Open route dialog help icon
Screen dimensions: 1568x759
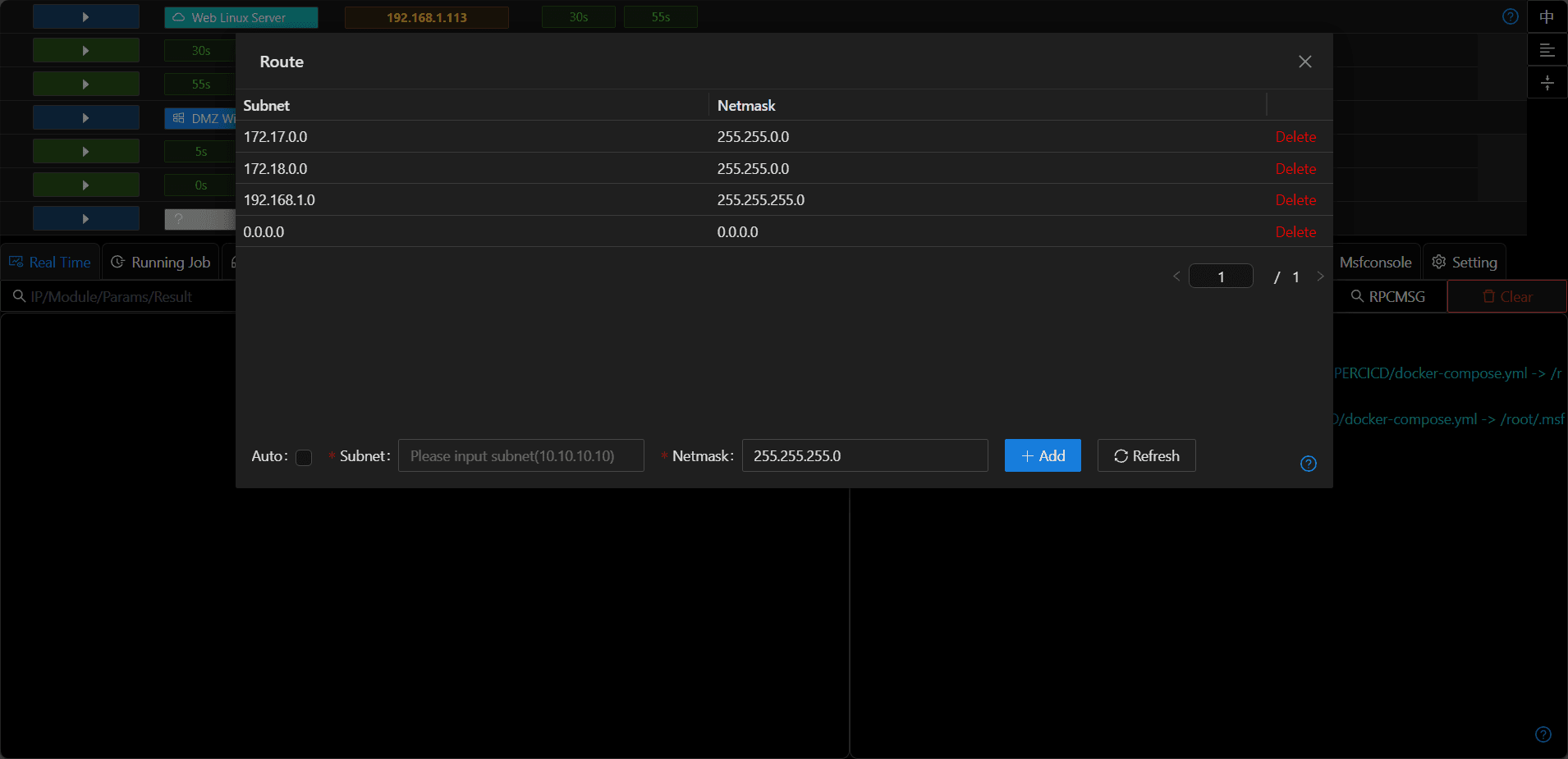(1309, 464)
